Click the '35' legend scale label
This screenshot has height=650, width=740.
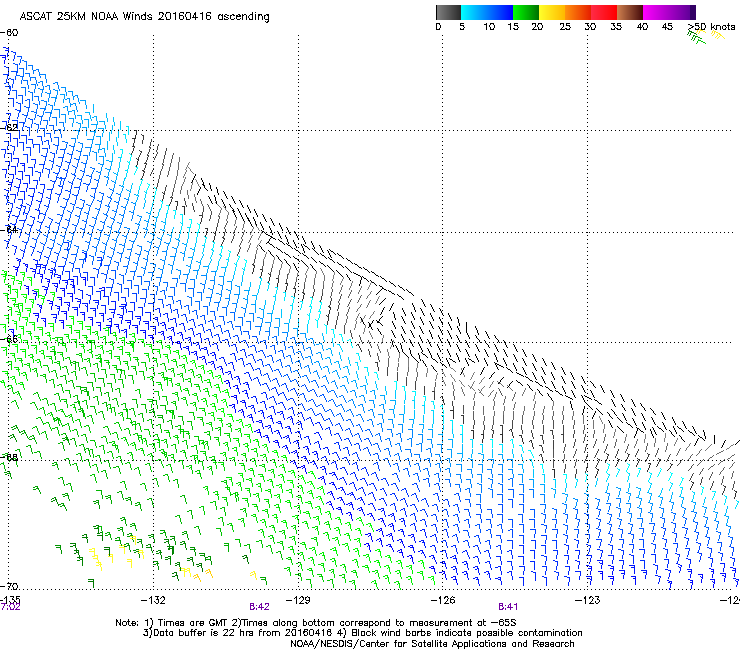[616, 27]
